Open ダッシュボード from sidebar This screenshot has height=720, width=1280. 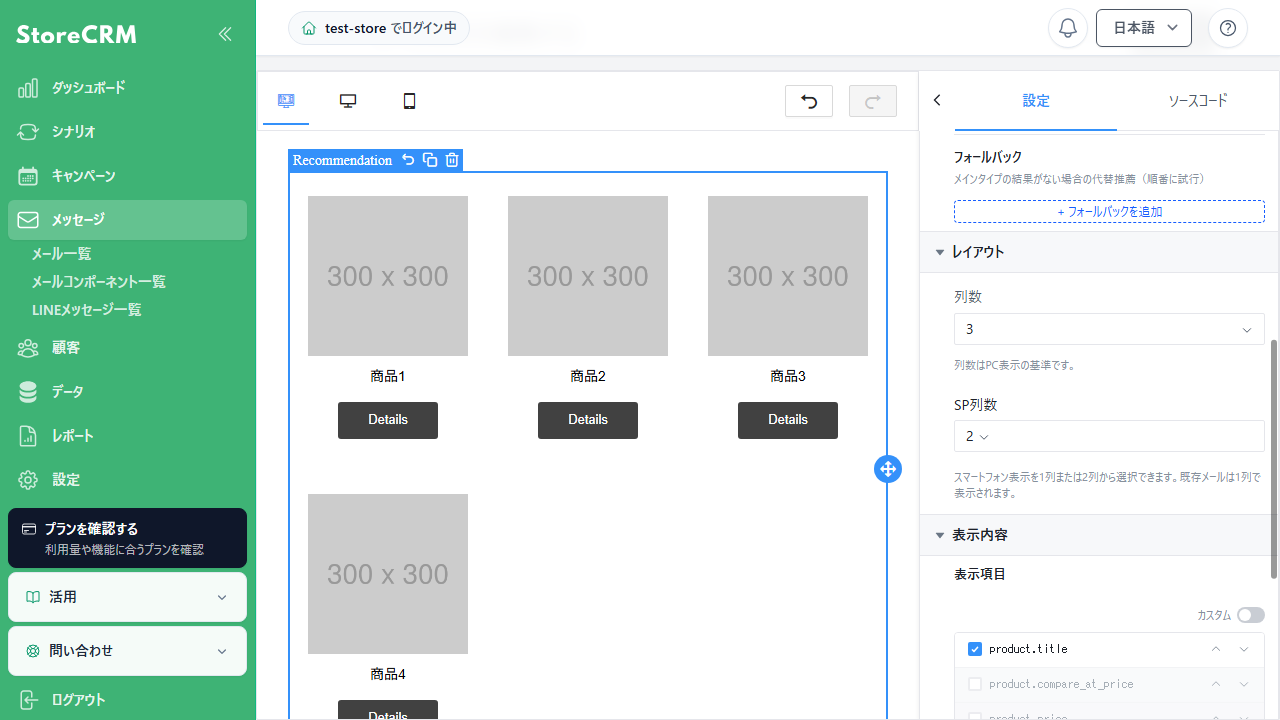click(127, 88)
